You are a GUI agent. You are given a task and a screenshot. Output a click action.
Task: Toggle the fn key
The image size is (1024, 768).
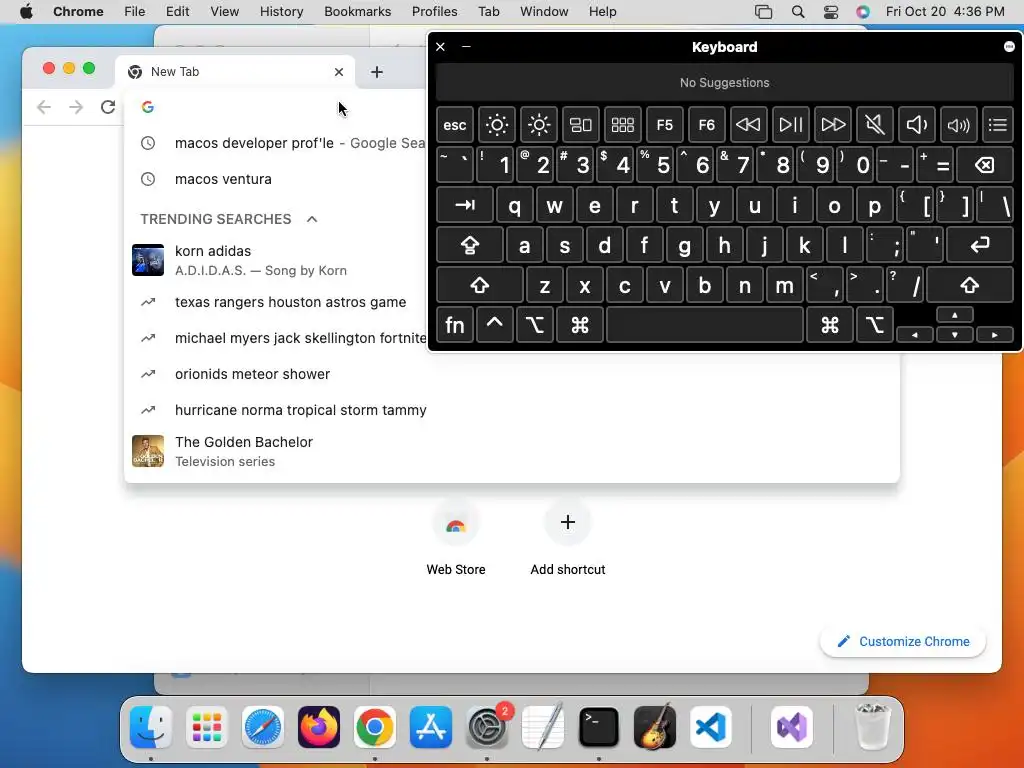[455, 325]
